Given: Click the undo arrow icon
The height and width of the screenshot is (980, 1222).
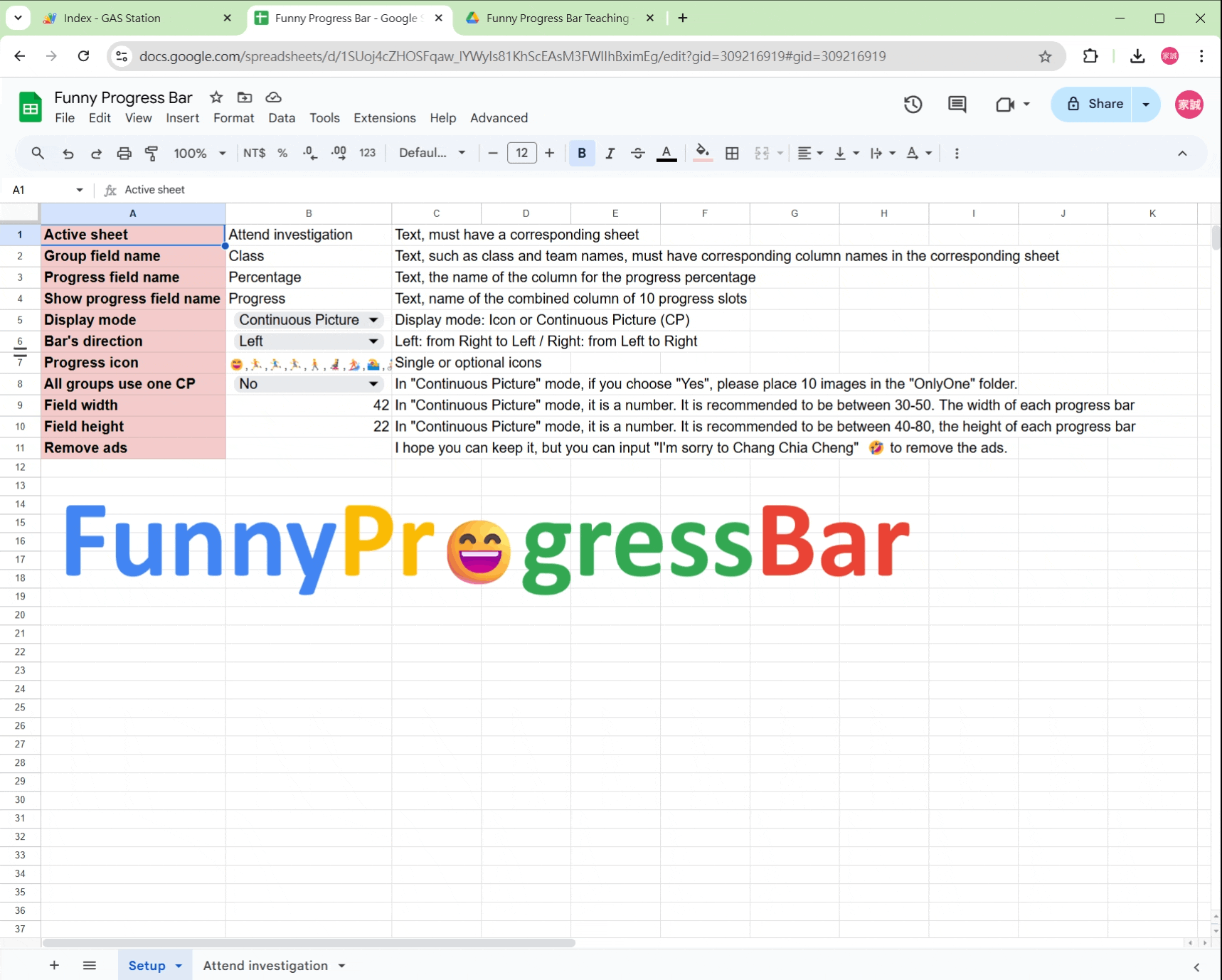Looking at the screenshot, I should click(x=68, y=153).
